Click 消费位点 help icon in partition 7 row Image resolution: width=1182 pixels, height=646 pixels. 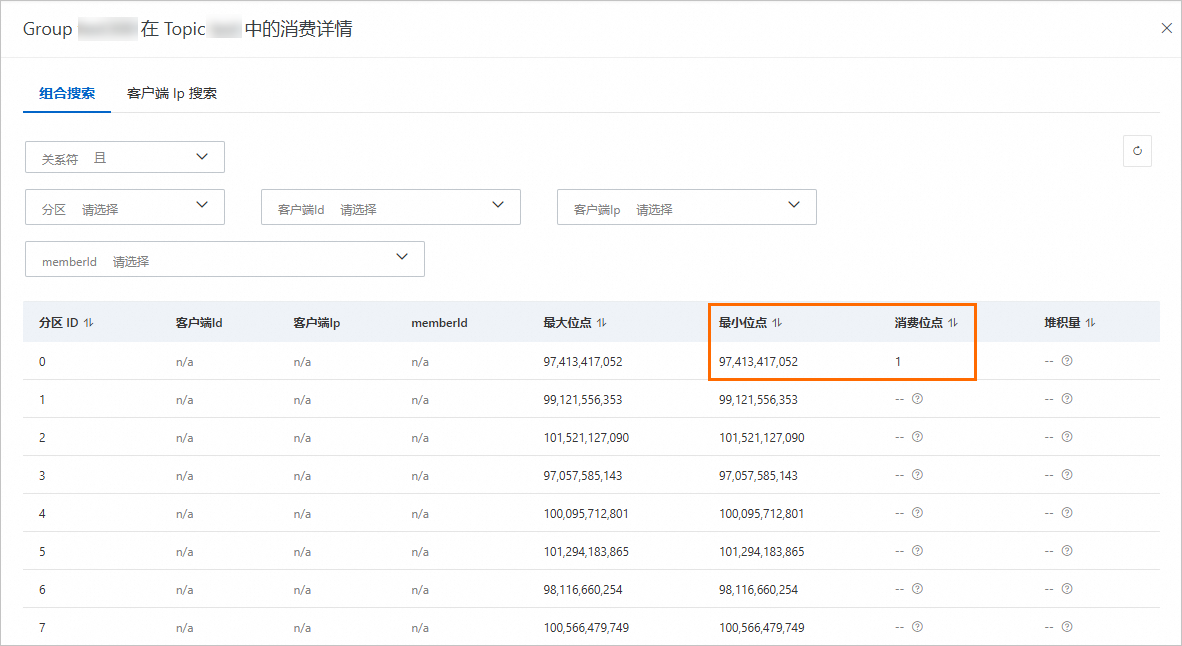(917, 626)
